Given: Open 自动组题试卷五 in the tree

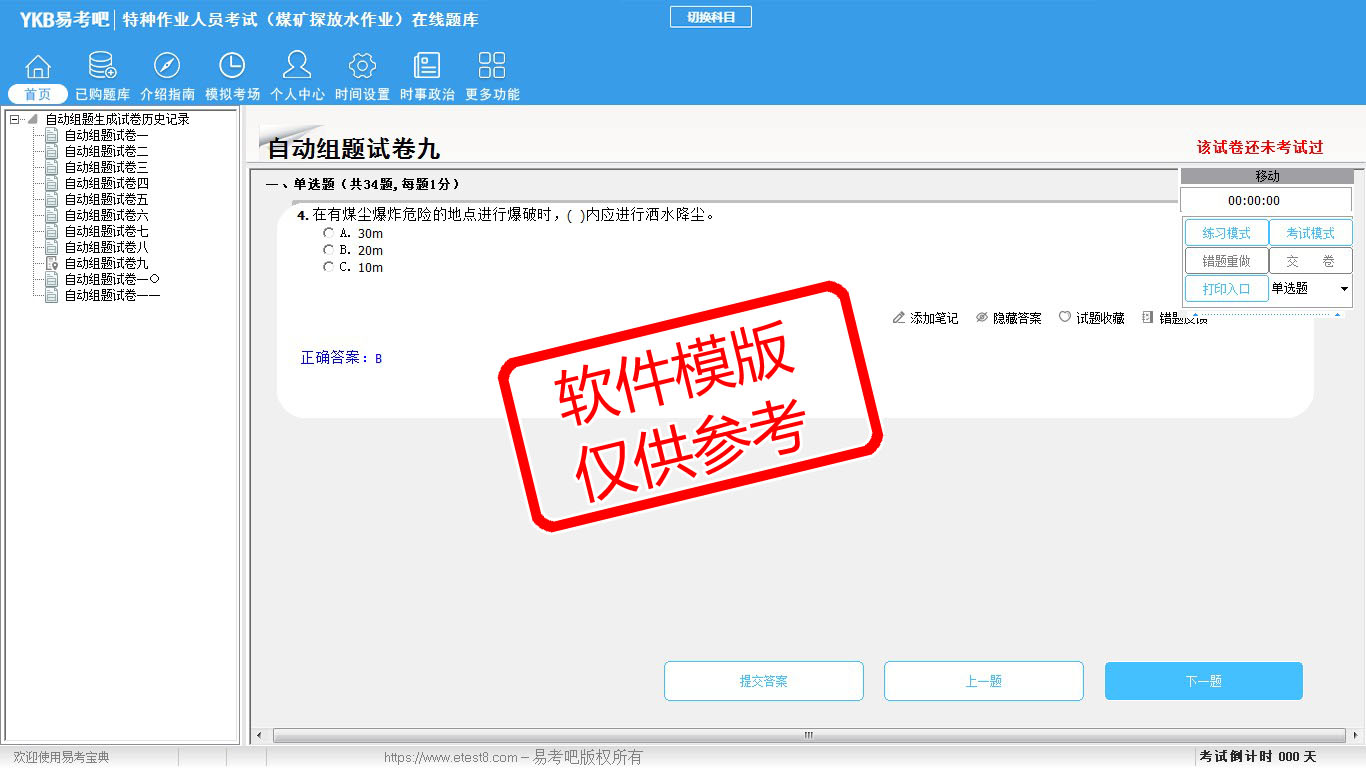Looking at the screenshot, I should coord(106,199).
